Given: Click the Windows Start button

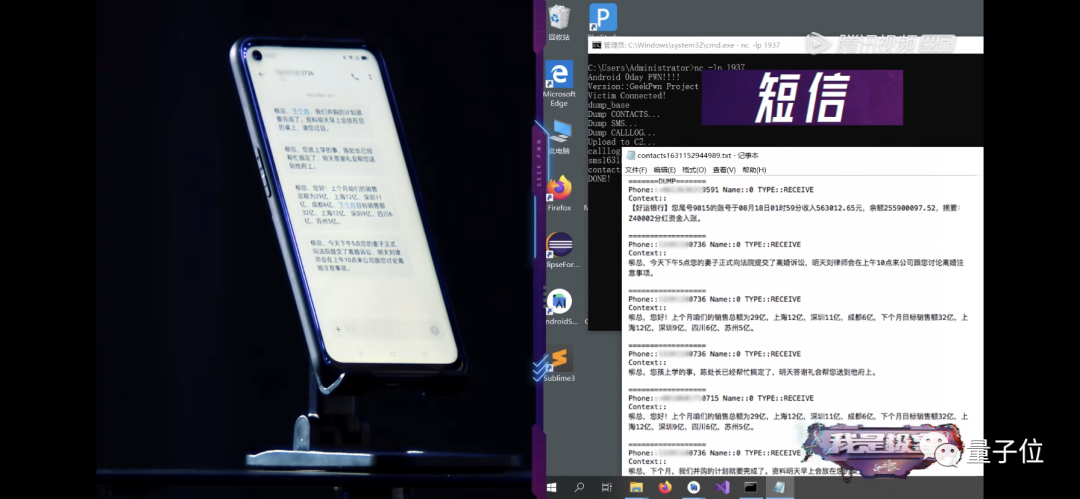Looking at the screenshot, I should 551,487.
